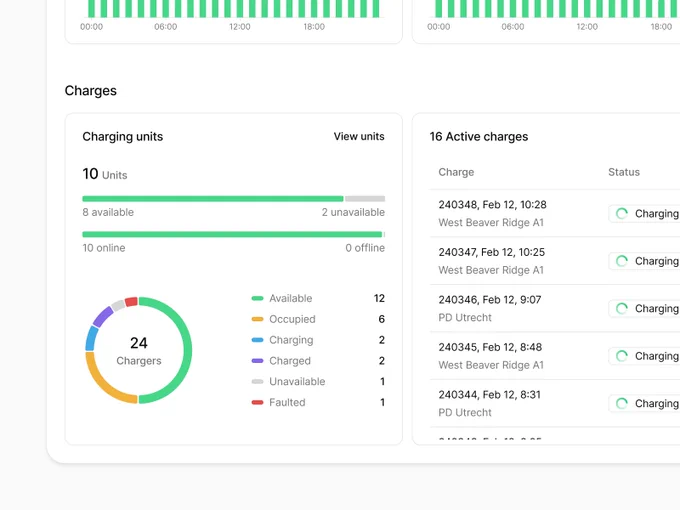Viewport: 680px width, 510px height.
Task: Click the 24 Chargers donut chart center
Action: [139, 350]
